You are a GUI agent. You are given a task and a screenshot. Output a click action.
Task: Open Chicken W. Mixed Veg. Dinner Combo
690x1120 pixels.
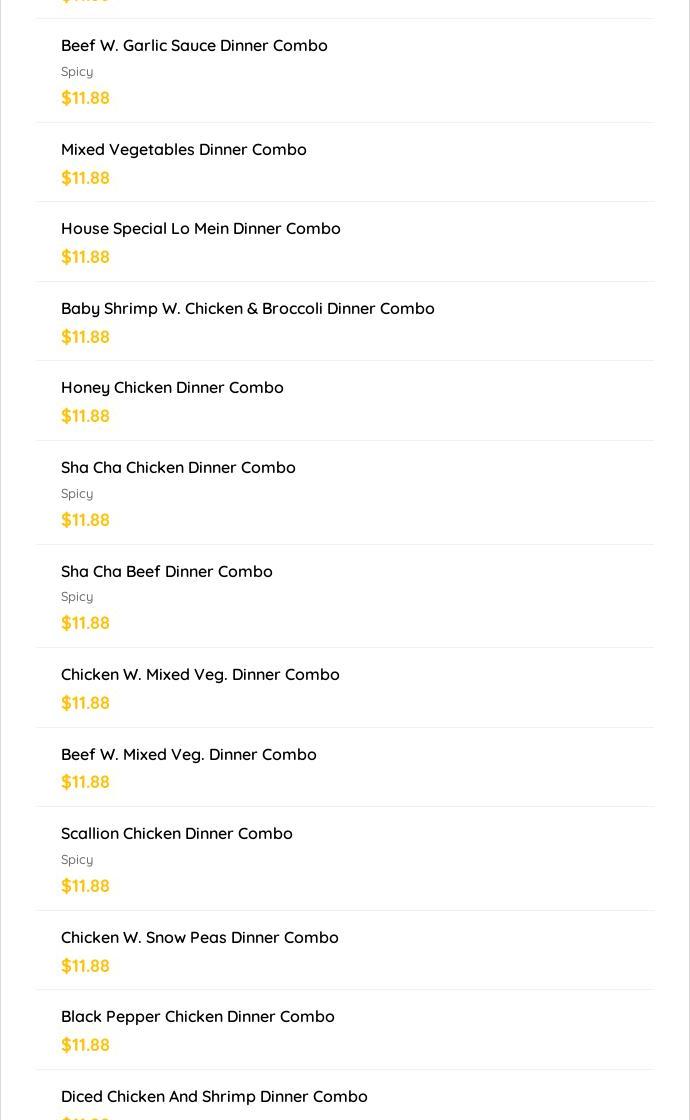click(x=345, y=688)
